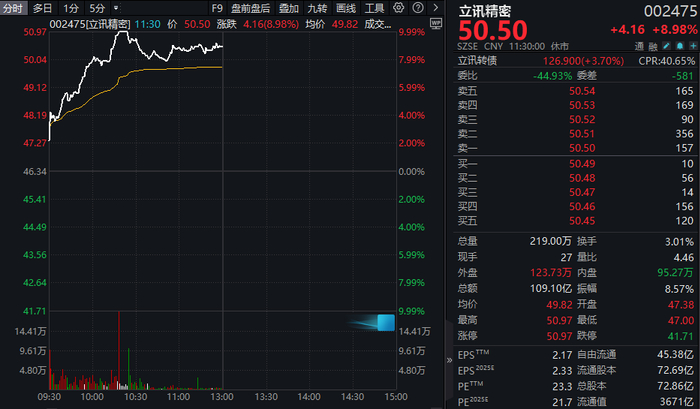Image resolution: width=700 pixels, height=409 pixels.
Task: Click 开盘 value 47.38
Action: (681, 305)
